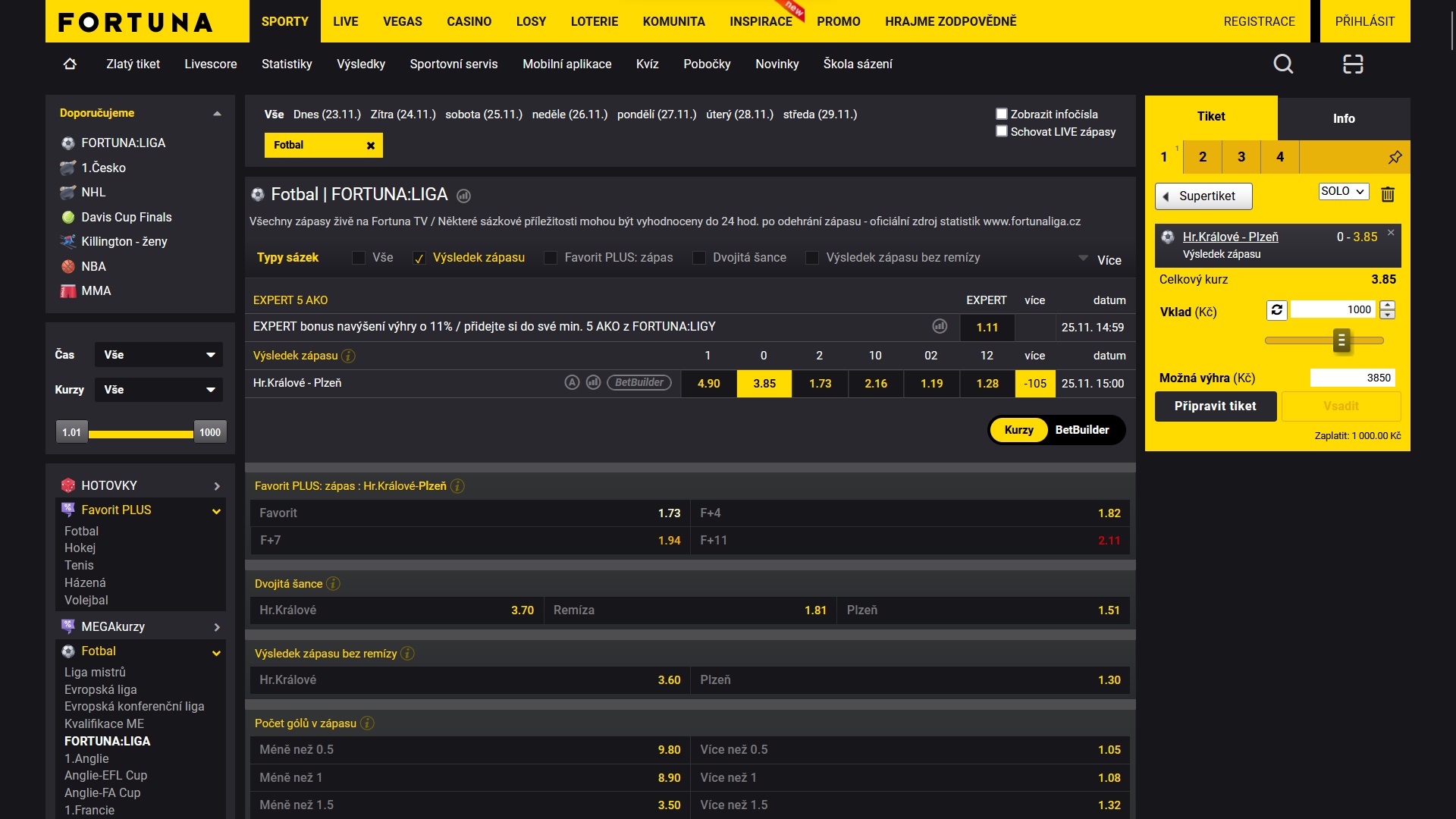Open 1.Česko hockey league icon

click(x=68, y=168)
